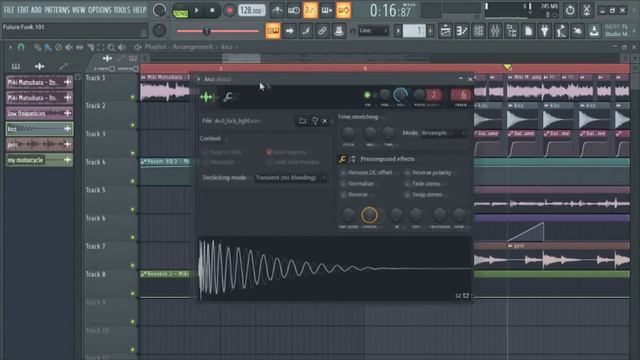The image size is (640, 360).
Task: Select low frequencies clip in picker
Action: coord(39,113)
